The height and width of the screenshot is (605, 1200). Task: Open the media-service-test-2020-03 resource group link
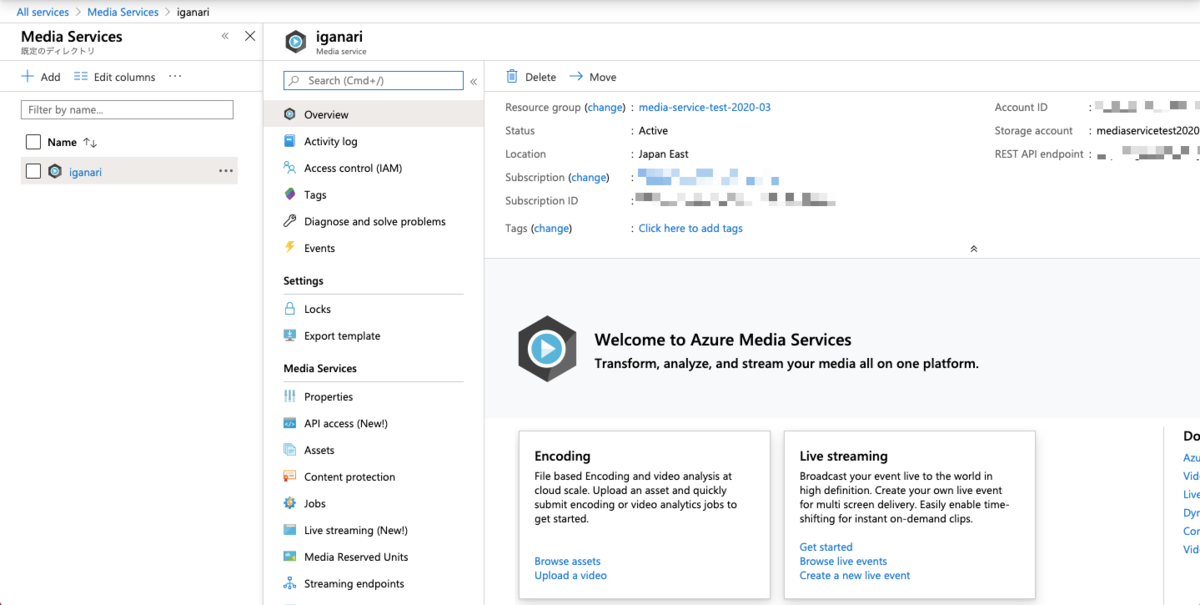704,107
